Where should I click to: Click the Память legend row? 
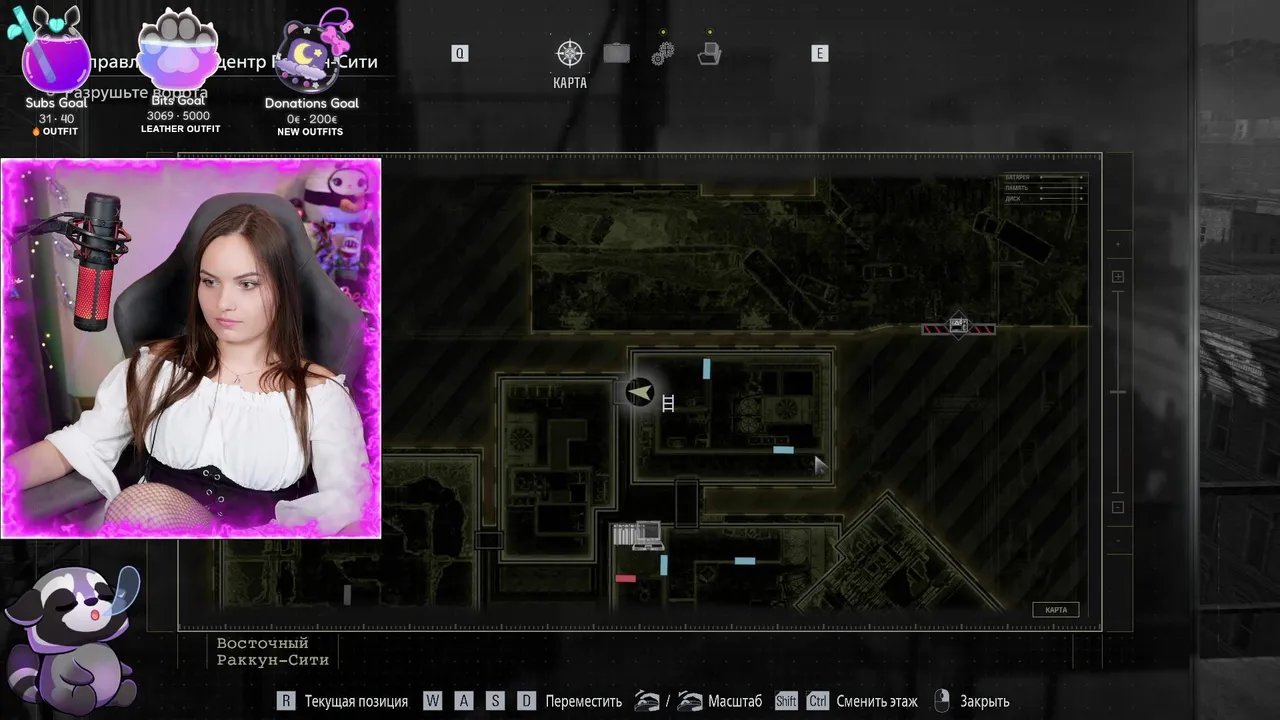[x=1045, y=188]
